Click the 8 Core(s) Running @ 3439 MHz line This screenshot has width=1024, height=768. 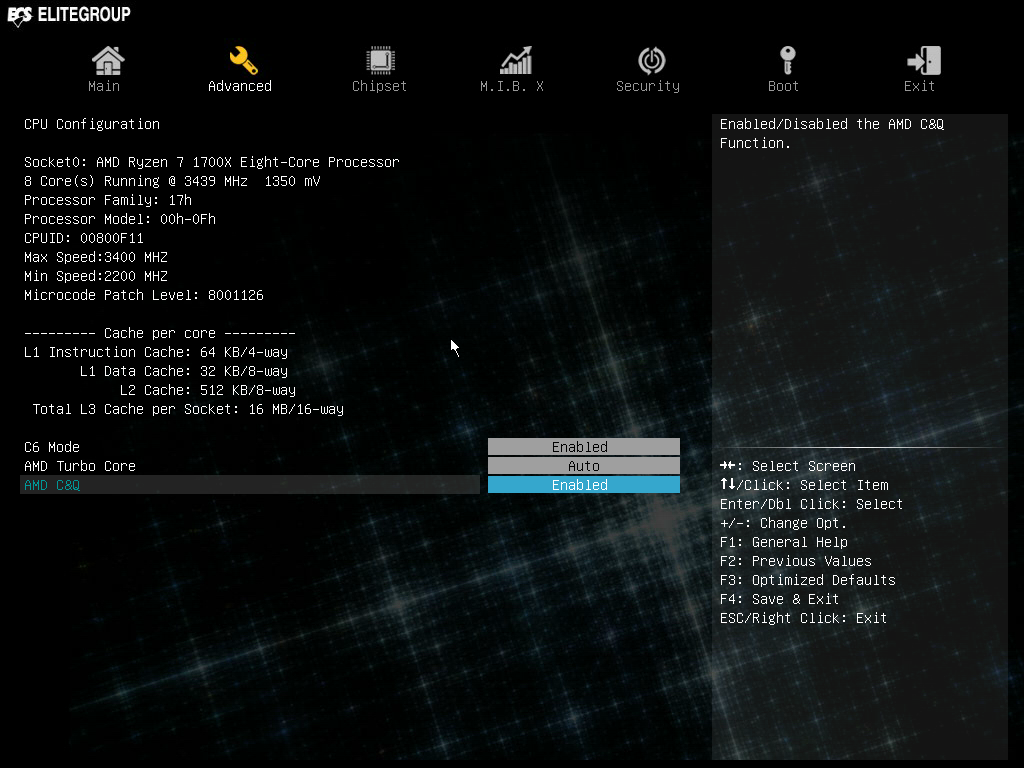(x=172, y=181)
